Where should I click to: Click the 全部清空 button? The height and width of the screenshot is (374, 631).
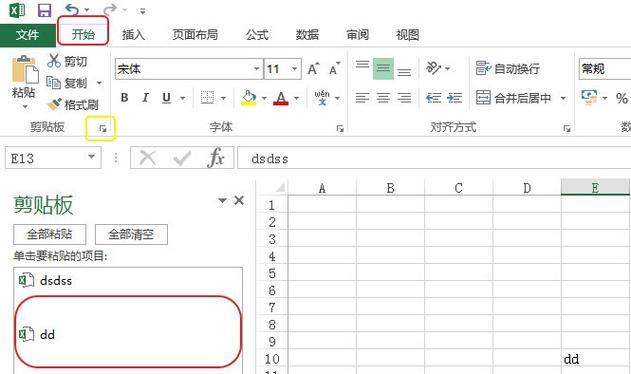pos(131,234)
